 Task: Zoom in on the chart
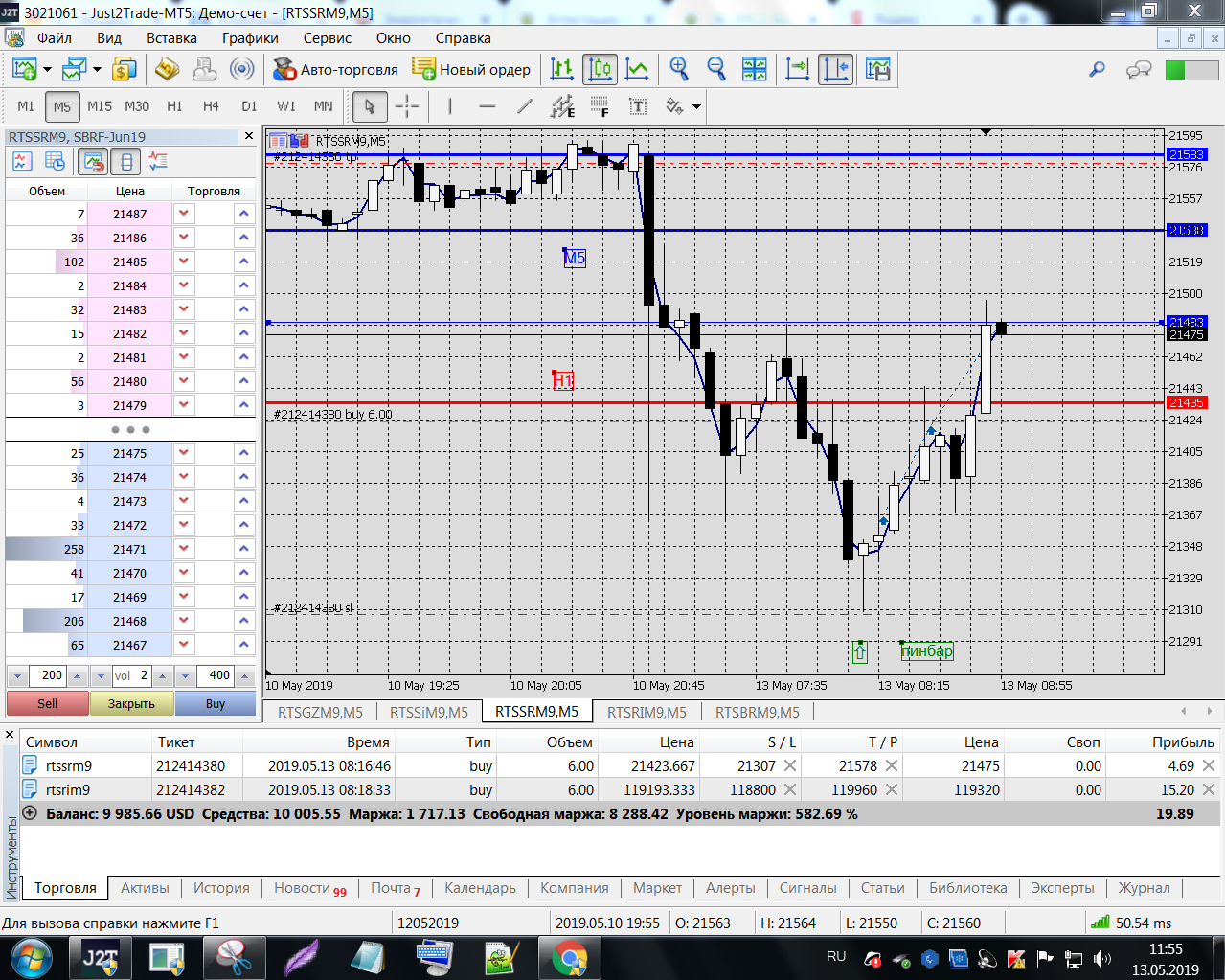click(679, 69)
